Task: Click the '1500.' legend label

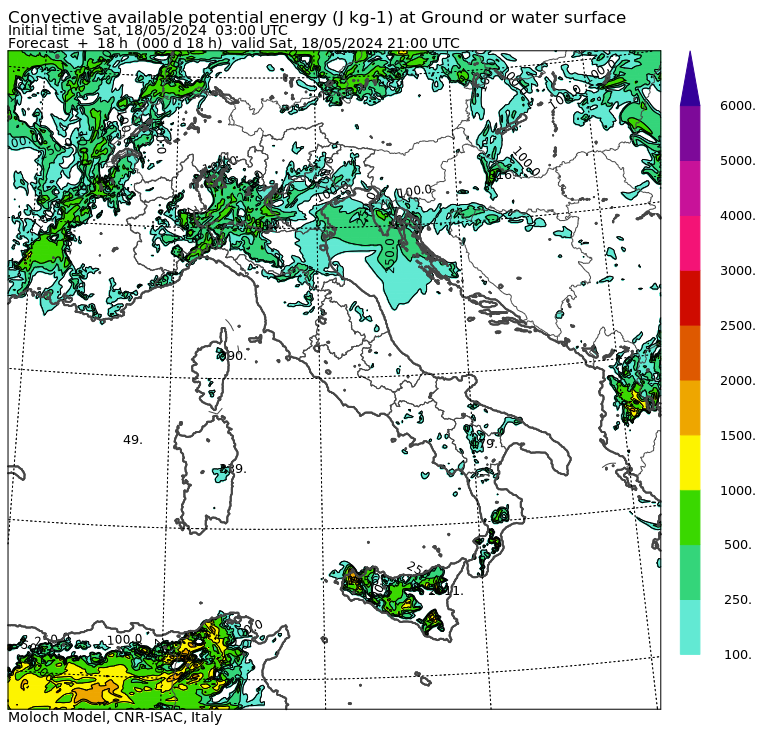Action: [737, 435]
